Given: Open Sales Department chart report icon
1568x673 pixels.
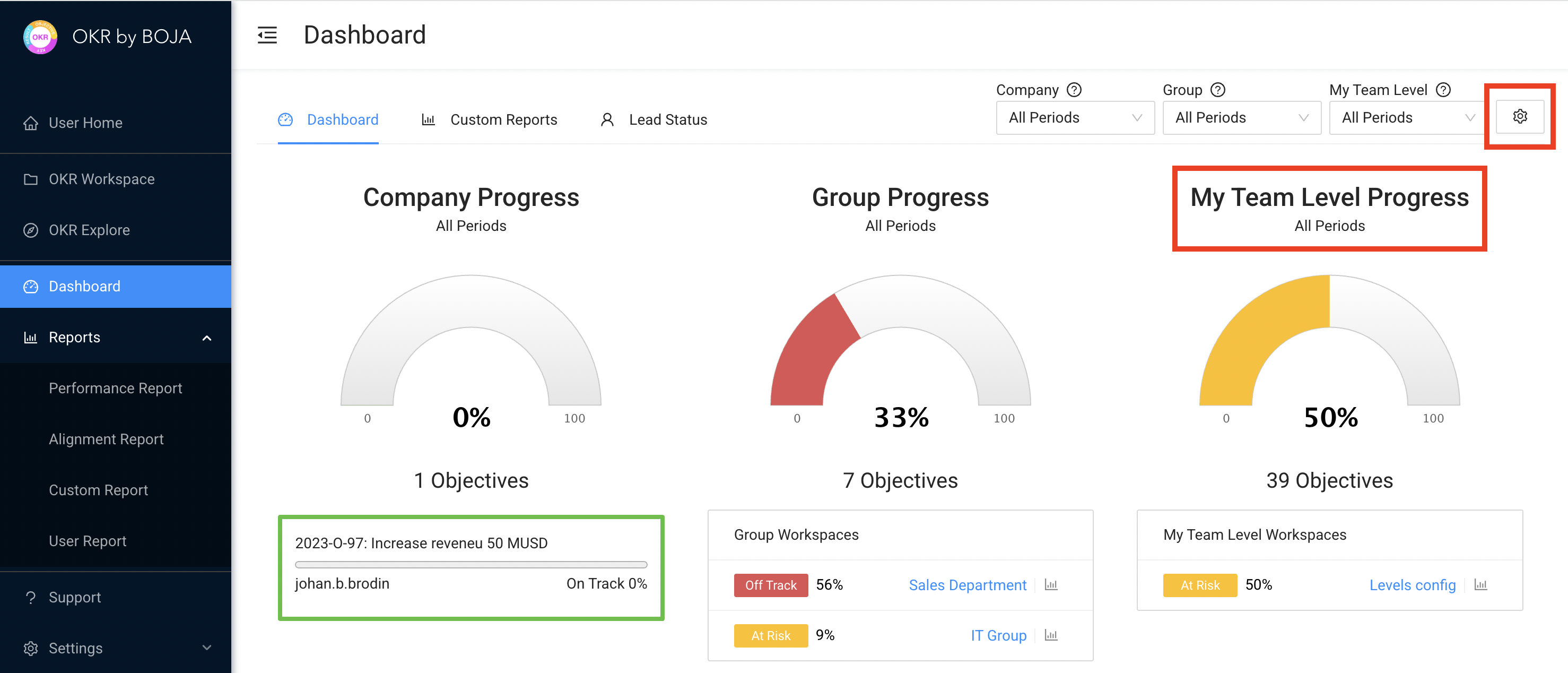Looking at the screenshot, I should [x=1051, y=585].
